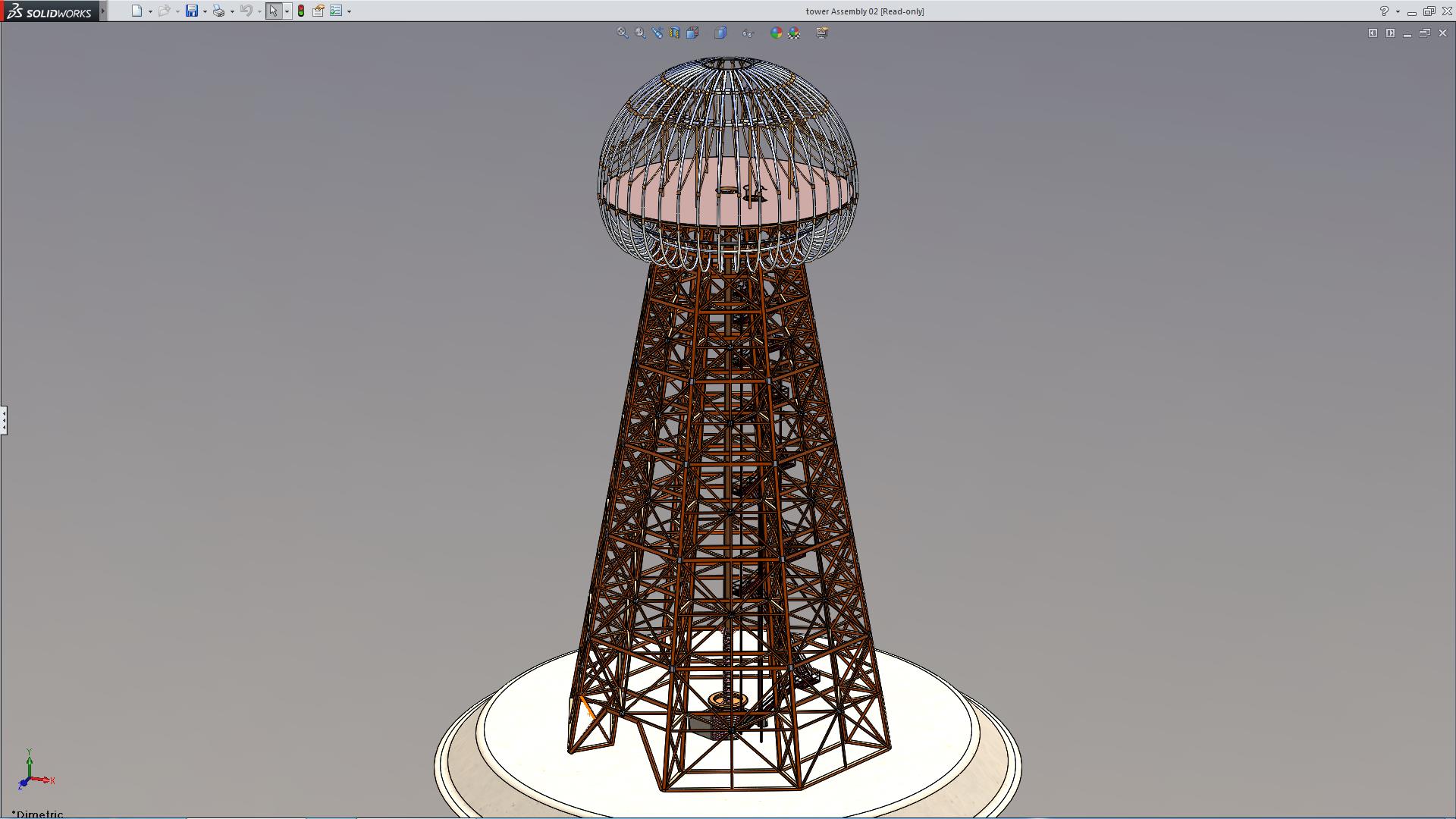Viewport: 1456px width, 819px height.
Task: Click Edit Appearance color ball
Action: coord(776,33)
